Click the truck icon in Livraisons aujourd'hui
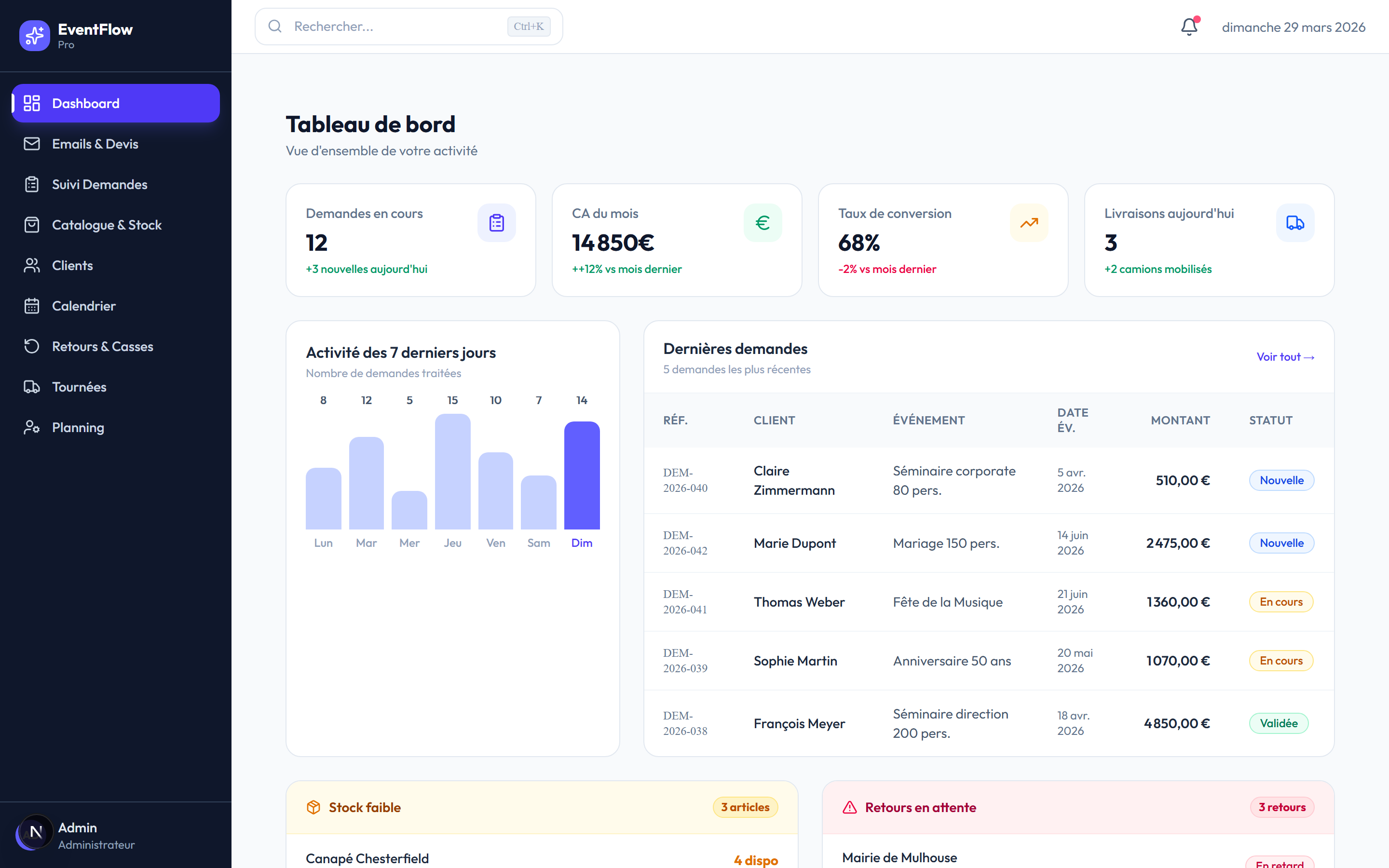Image resolution: width=1389 pixels, height=868 pixels. (x=1295, y=223)
